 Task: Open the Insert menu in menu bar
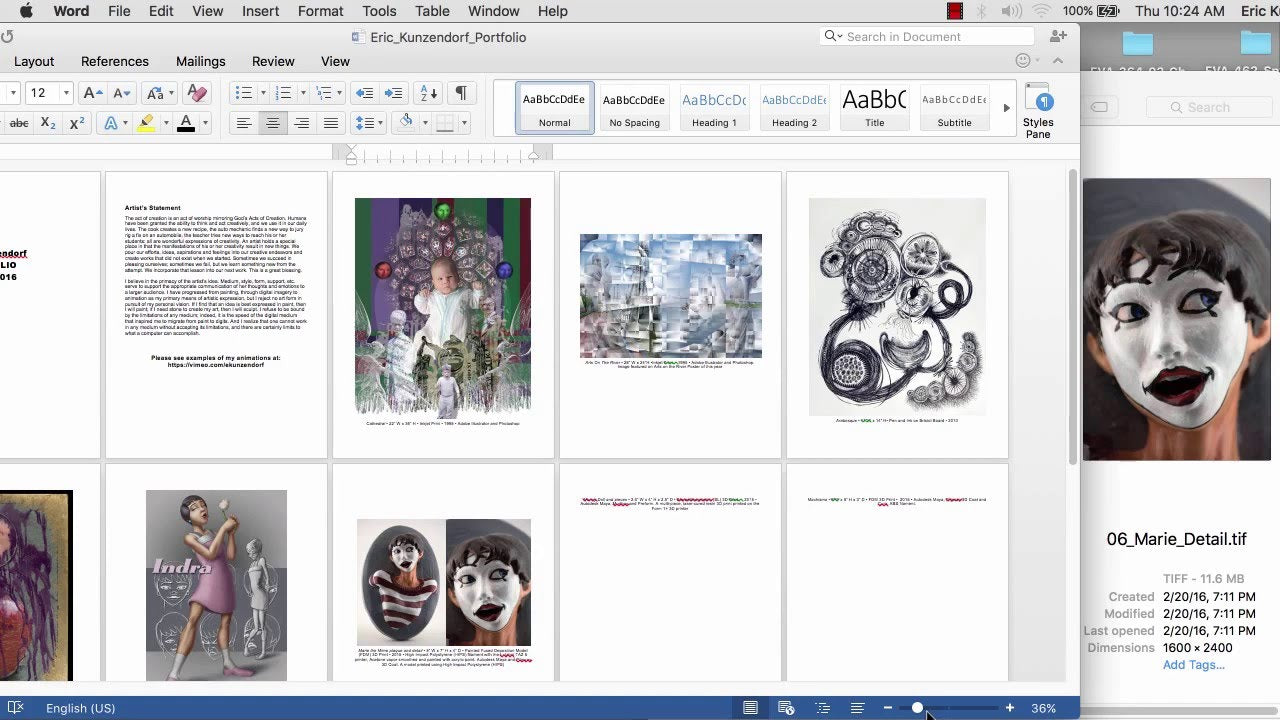pyautogui.click(x=260, y=11)
